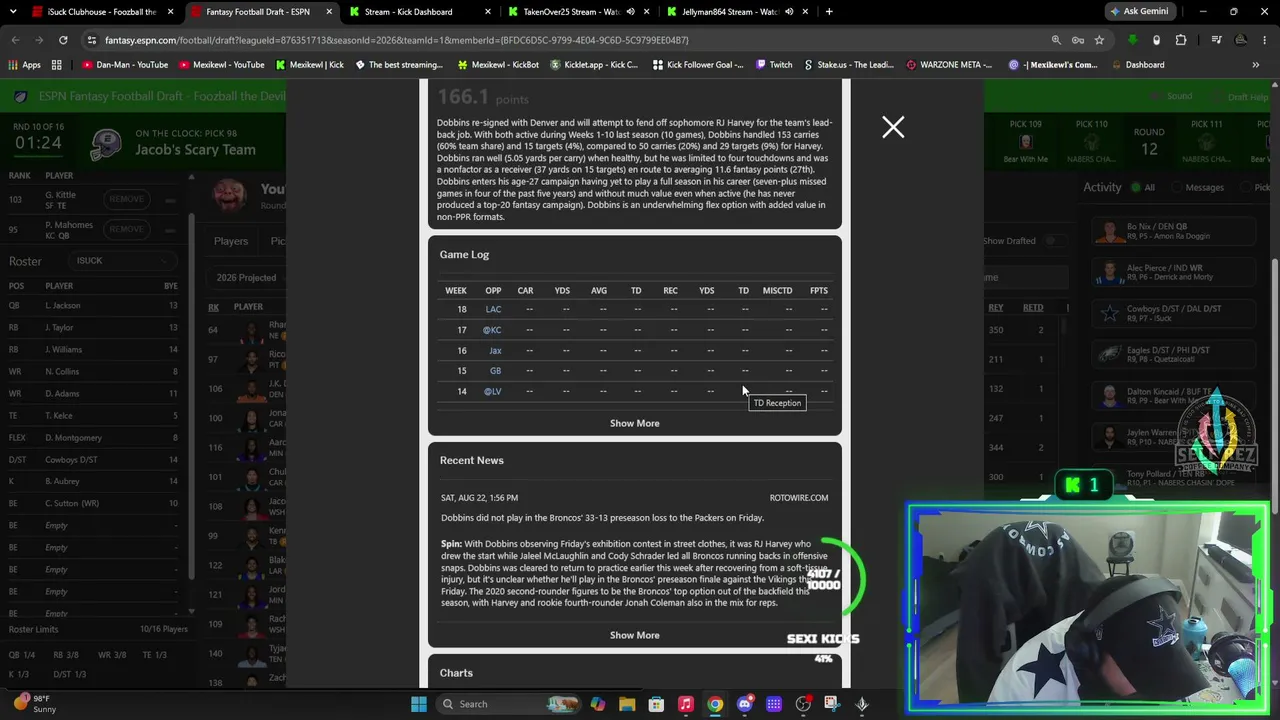Image resolution: width=1280 pixels, height=720 pixels.
Task: Open the music app in the taskbar
Action: pos(686,704)
